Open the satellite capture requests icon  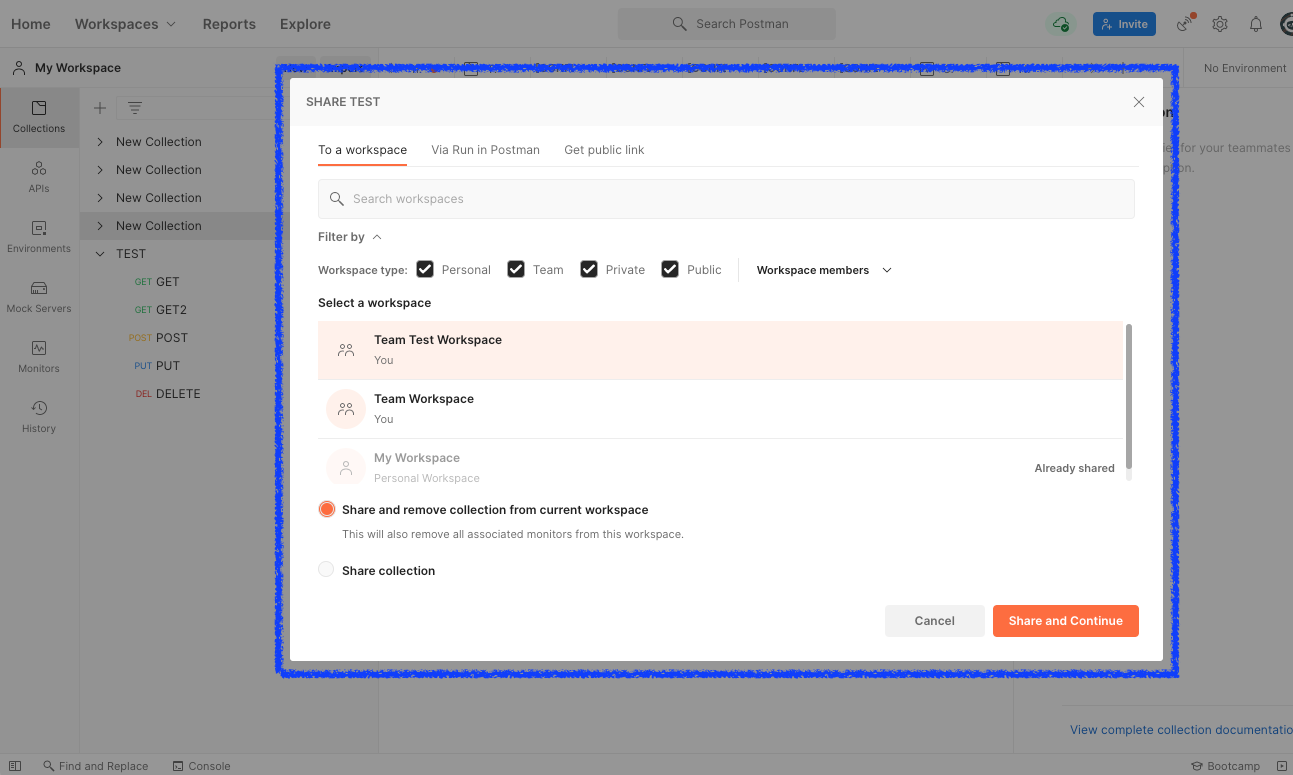click(1185, 24)
